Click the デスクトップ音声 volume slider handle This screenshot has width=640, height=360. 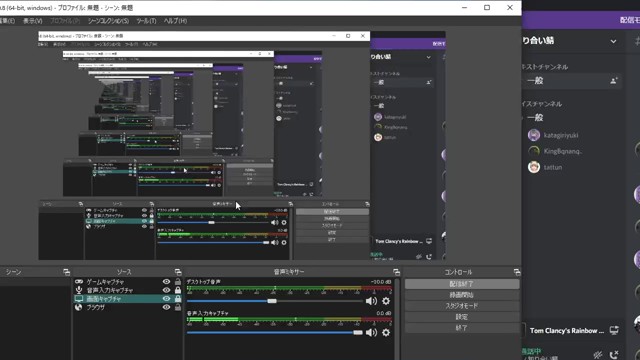coord(272,301)
